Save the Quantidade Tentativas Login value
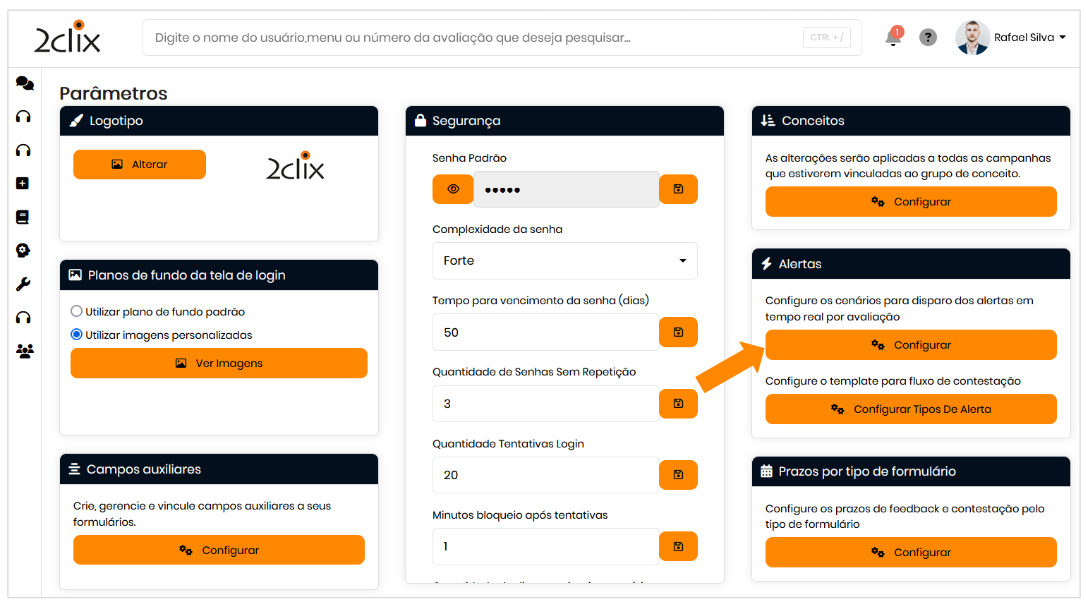1086x604 pixels. [678, 474]
